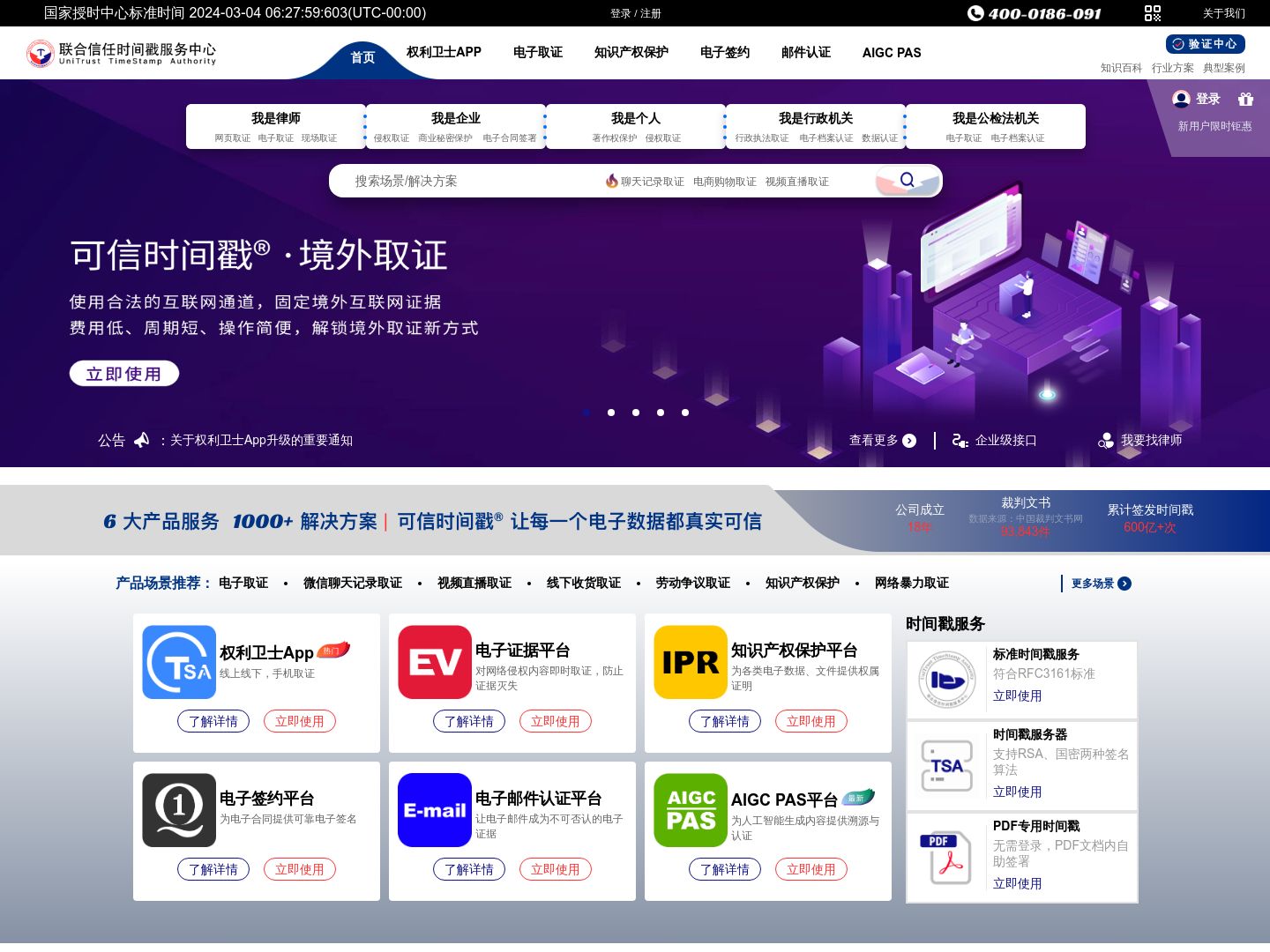Click the magnifier search button

click(x=907, y=181)
